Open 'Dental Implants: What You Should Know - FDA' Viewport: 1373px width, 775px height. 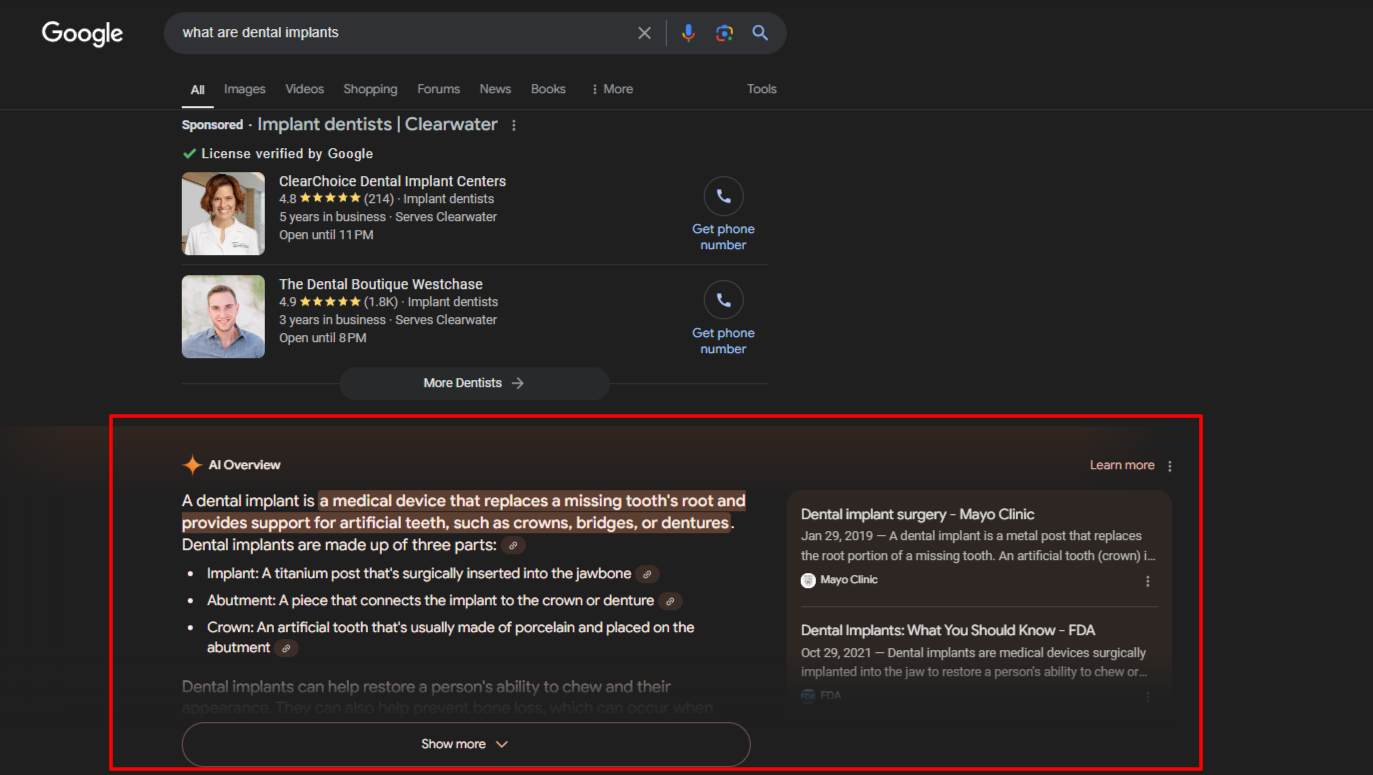tap(948, 630)
